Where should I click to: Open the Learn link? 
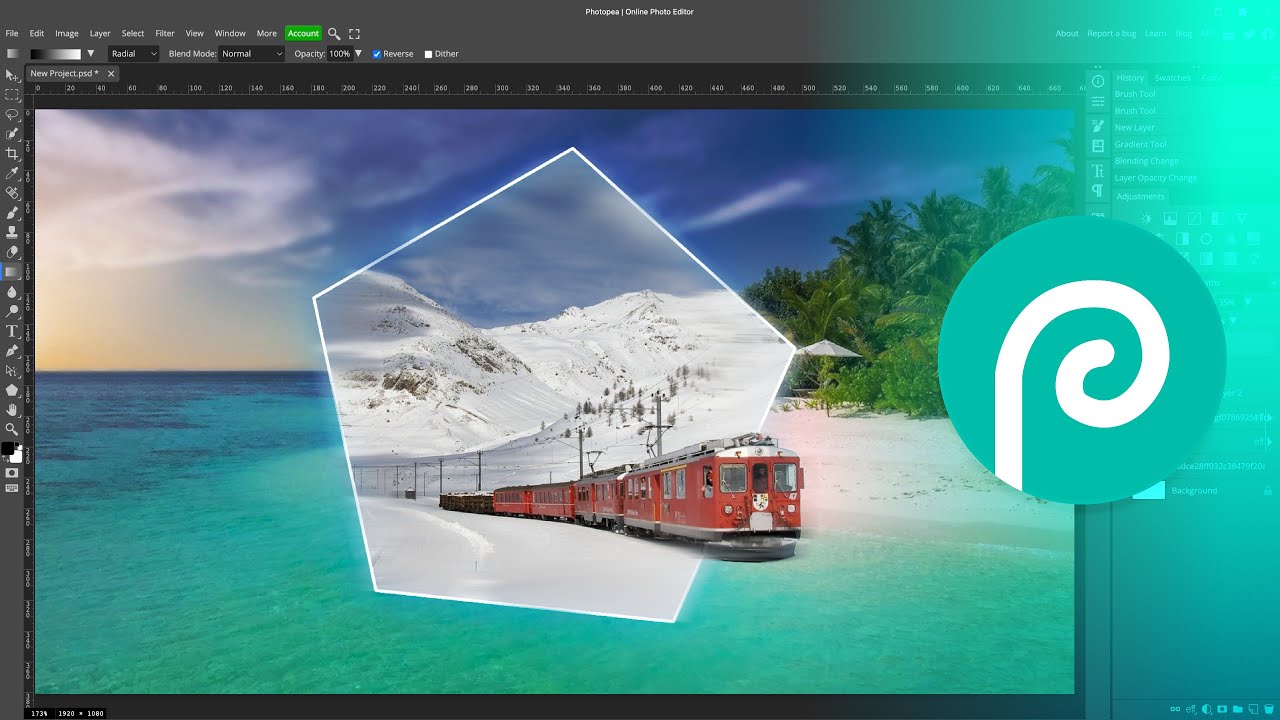[1156, 33]
